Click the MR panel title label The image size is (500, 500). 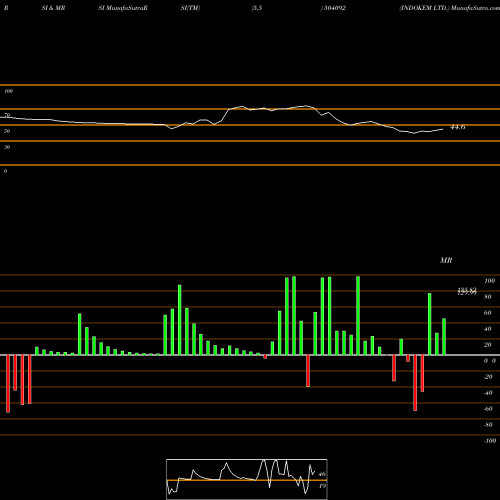point(446,260)
